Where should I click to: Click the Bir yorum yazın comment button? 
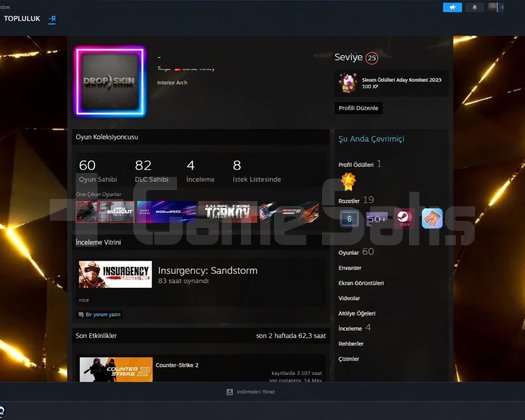point(99,314)
